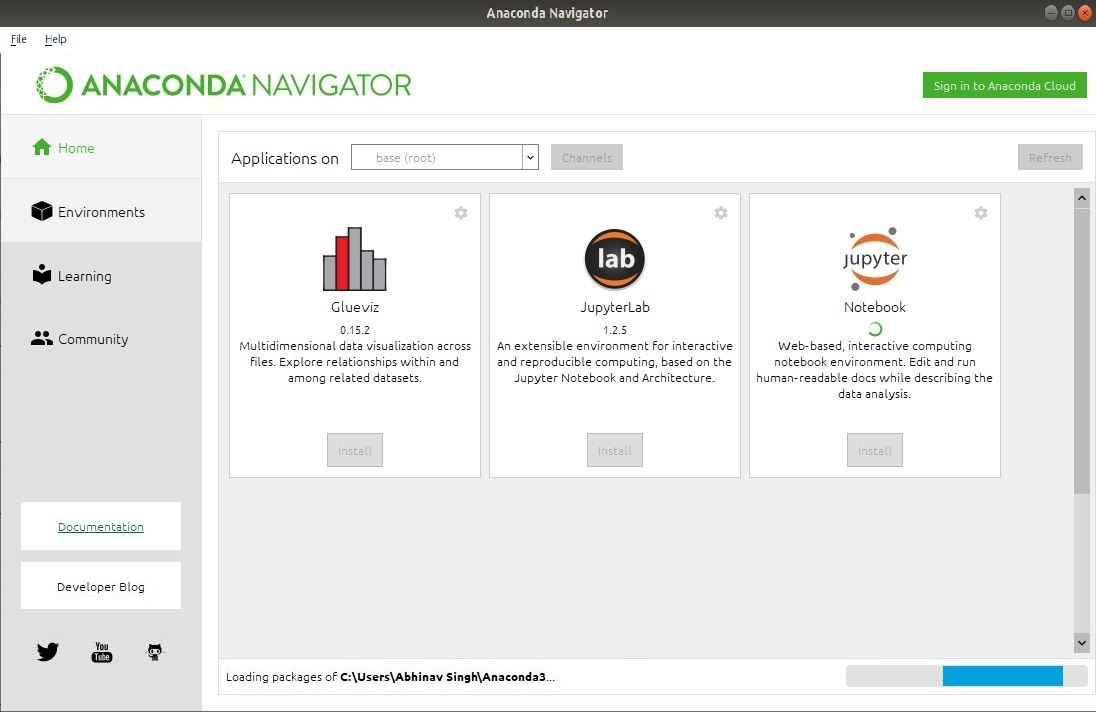Click the scrollbar down arrow
Image resolution: width=1096 pixels, height=712 pixels.
(1081, 642)
